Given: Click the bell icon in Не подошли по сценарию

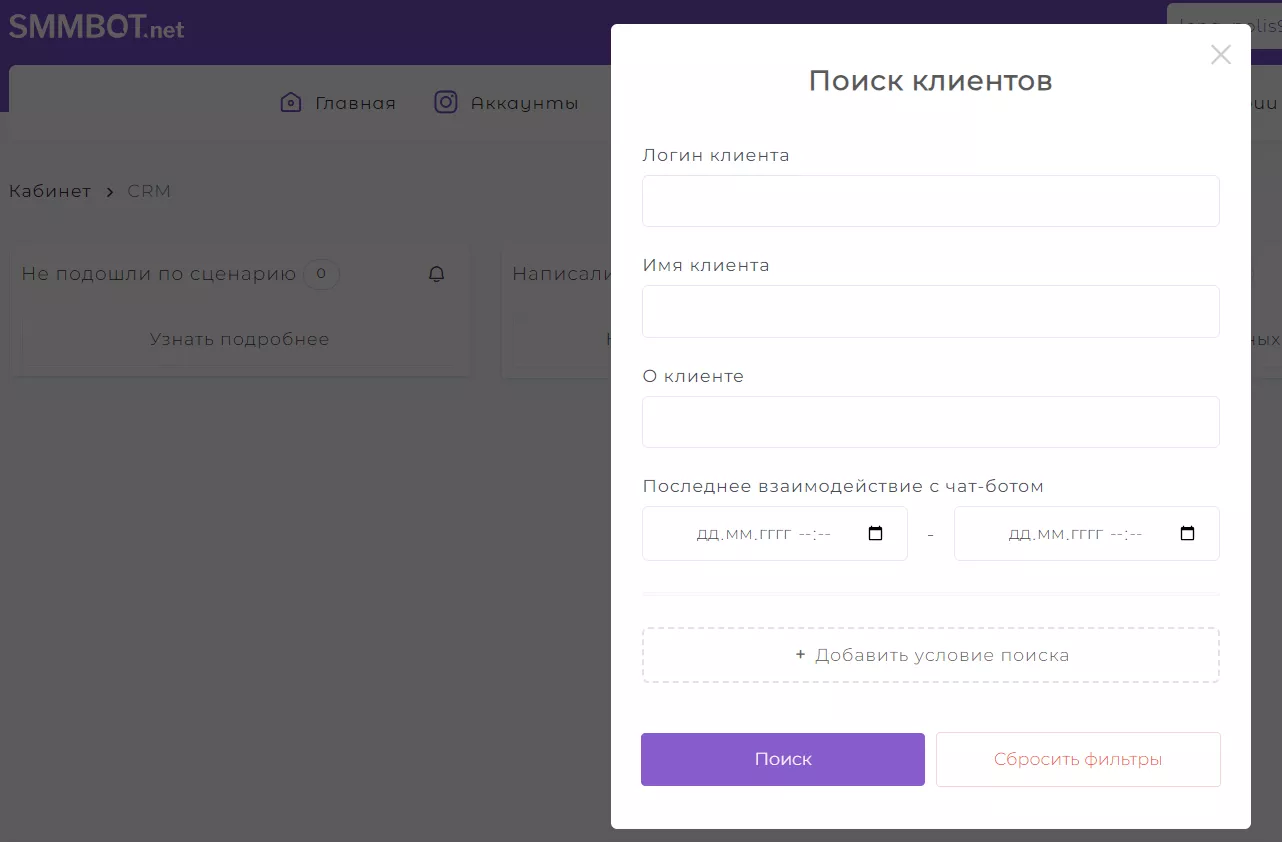Looking at the screenshot, I should pyautogui.click(x=436, y=274).
